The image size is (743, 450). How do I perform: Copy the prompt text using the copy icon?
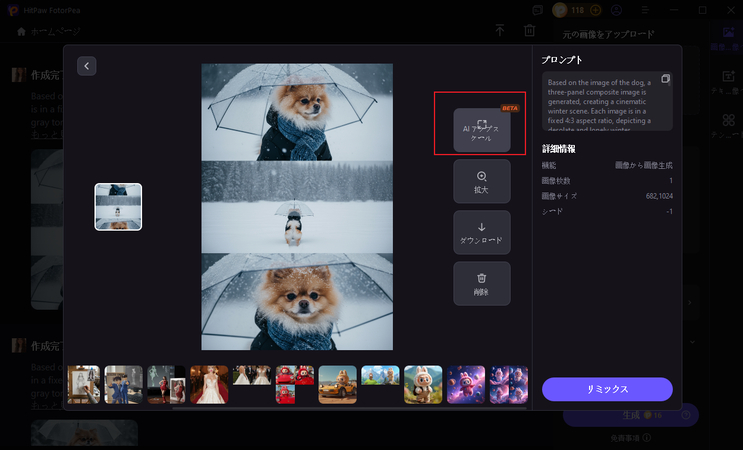click(x=666, y=79)
